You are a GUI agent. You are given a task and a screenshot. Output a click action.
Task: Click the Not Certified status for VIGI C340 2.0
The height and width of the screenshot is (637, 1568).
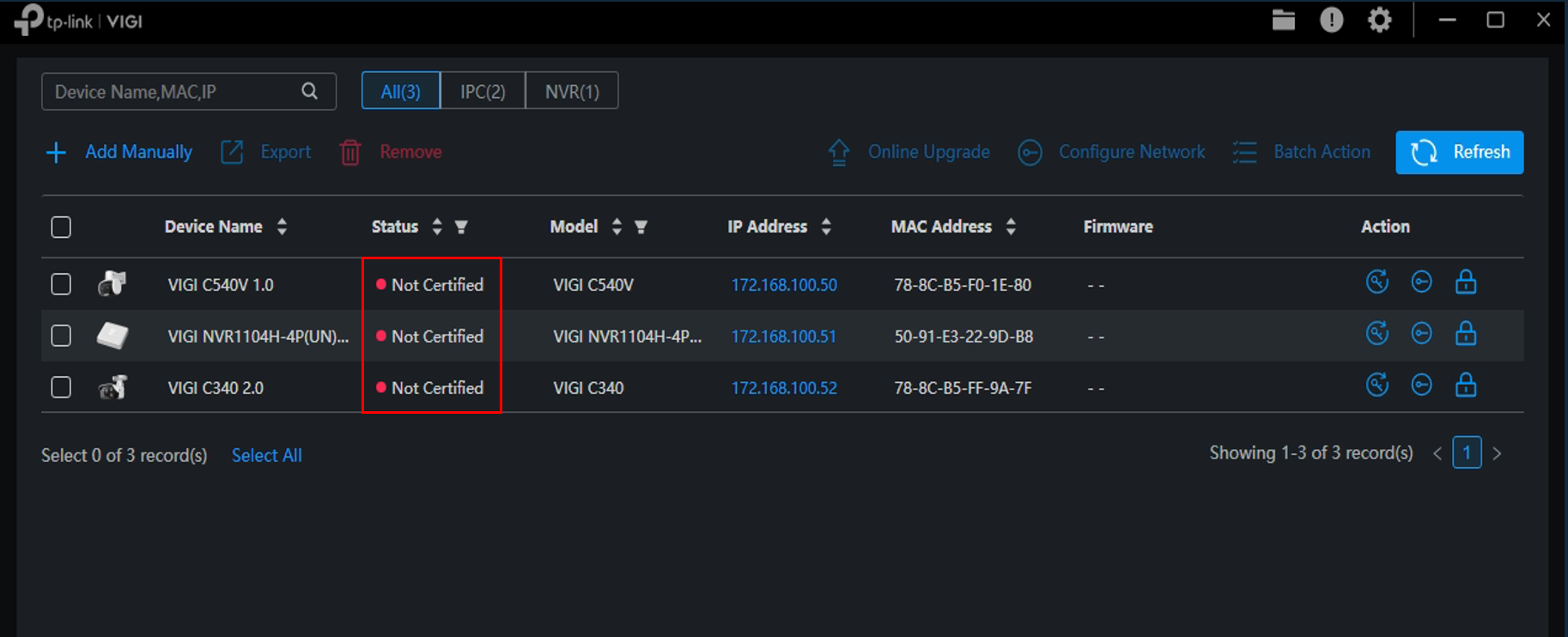(430, 387)
